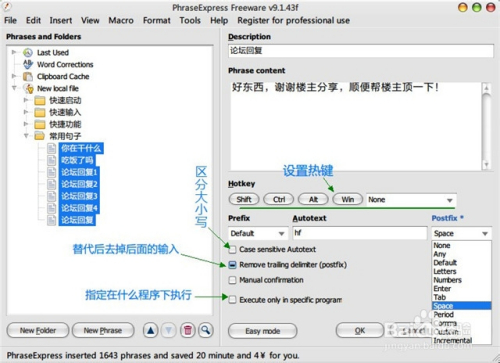Select Tab in the Postfix list

pyautogui.click(x=461, y=297)
